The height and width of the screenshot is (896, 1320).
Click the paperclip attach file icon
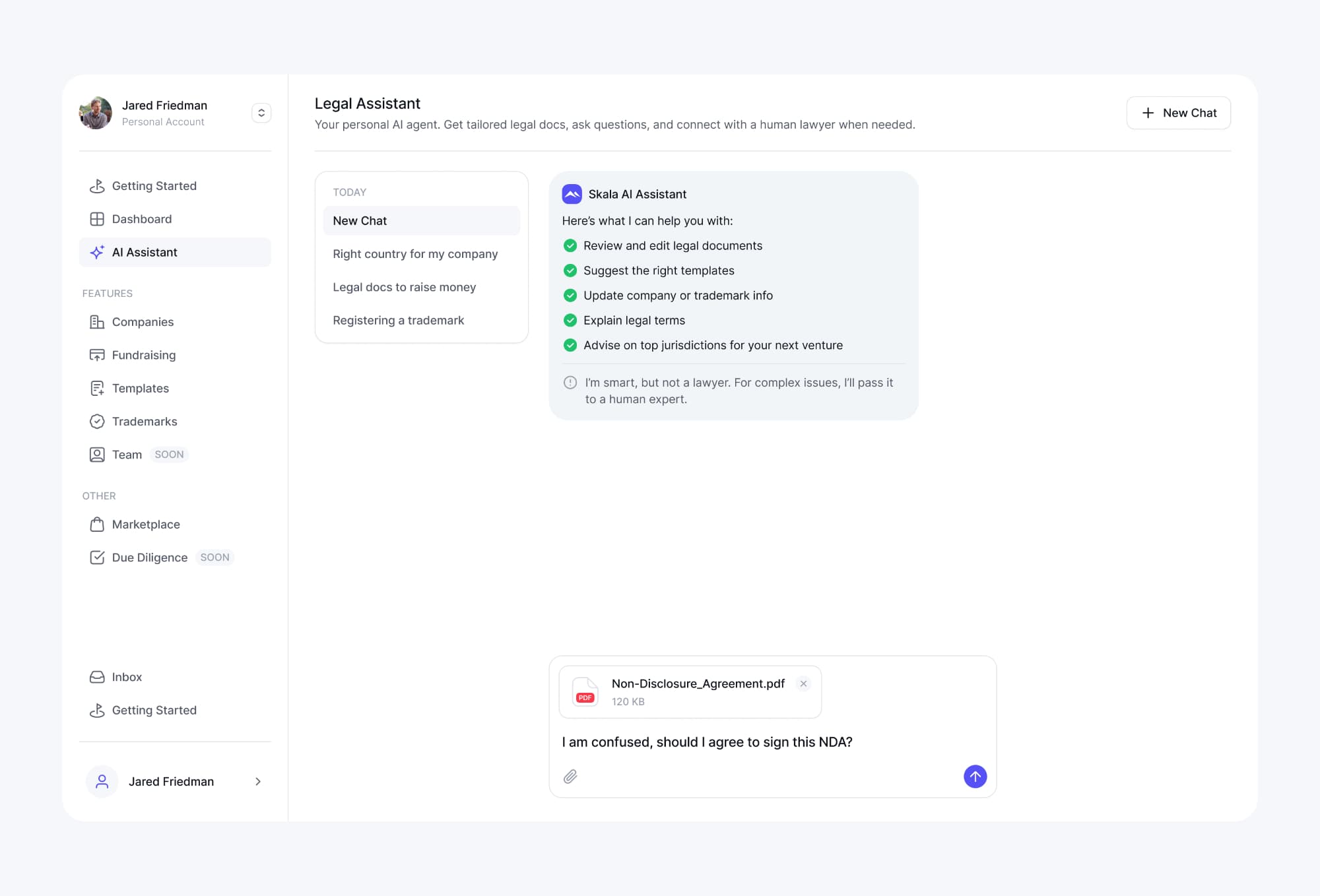[570, 777]
